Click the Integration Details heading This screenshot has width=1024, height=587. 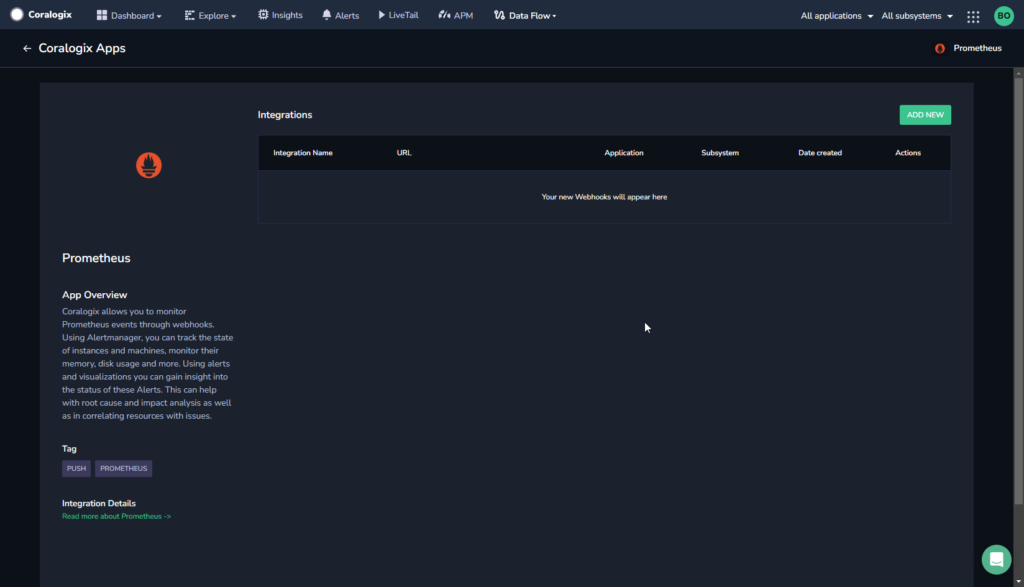tap(99, 503)
